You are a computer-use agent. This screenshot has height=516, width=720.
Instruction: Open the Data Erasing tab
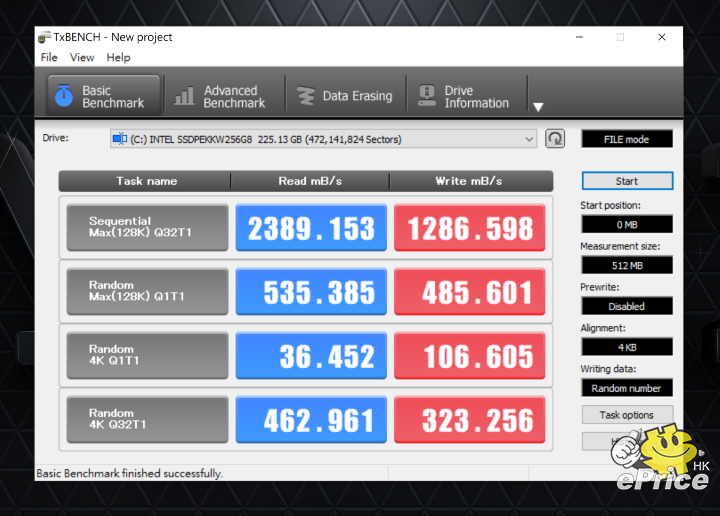(345, 96)
